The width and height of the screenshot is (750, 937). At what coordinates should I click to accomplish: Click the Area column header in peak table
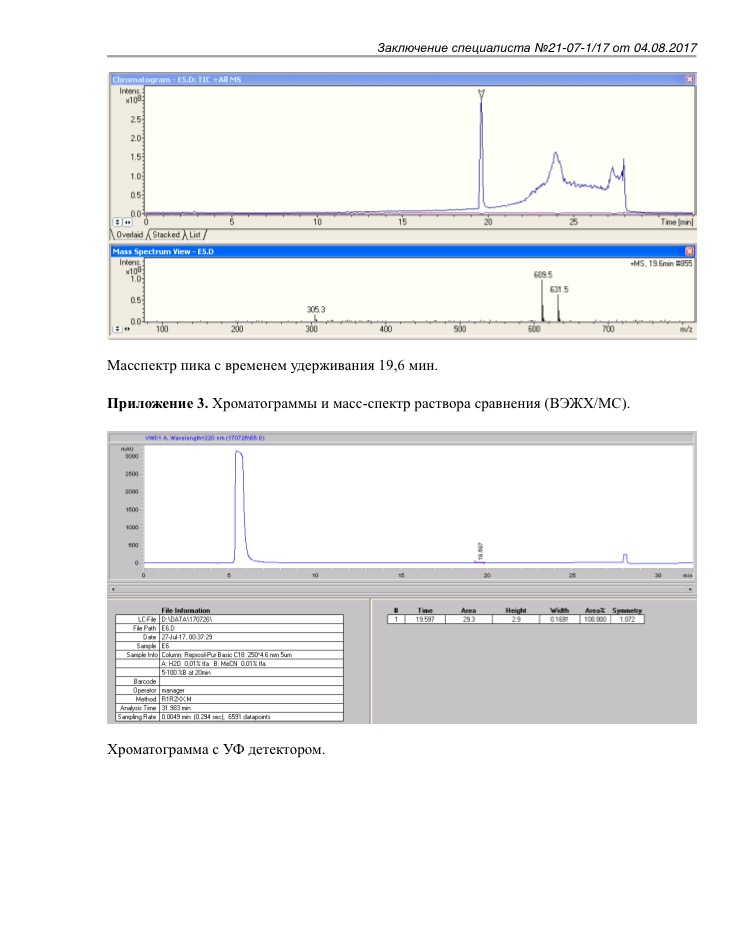pyautogui.click(x=468, y=610)
